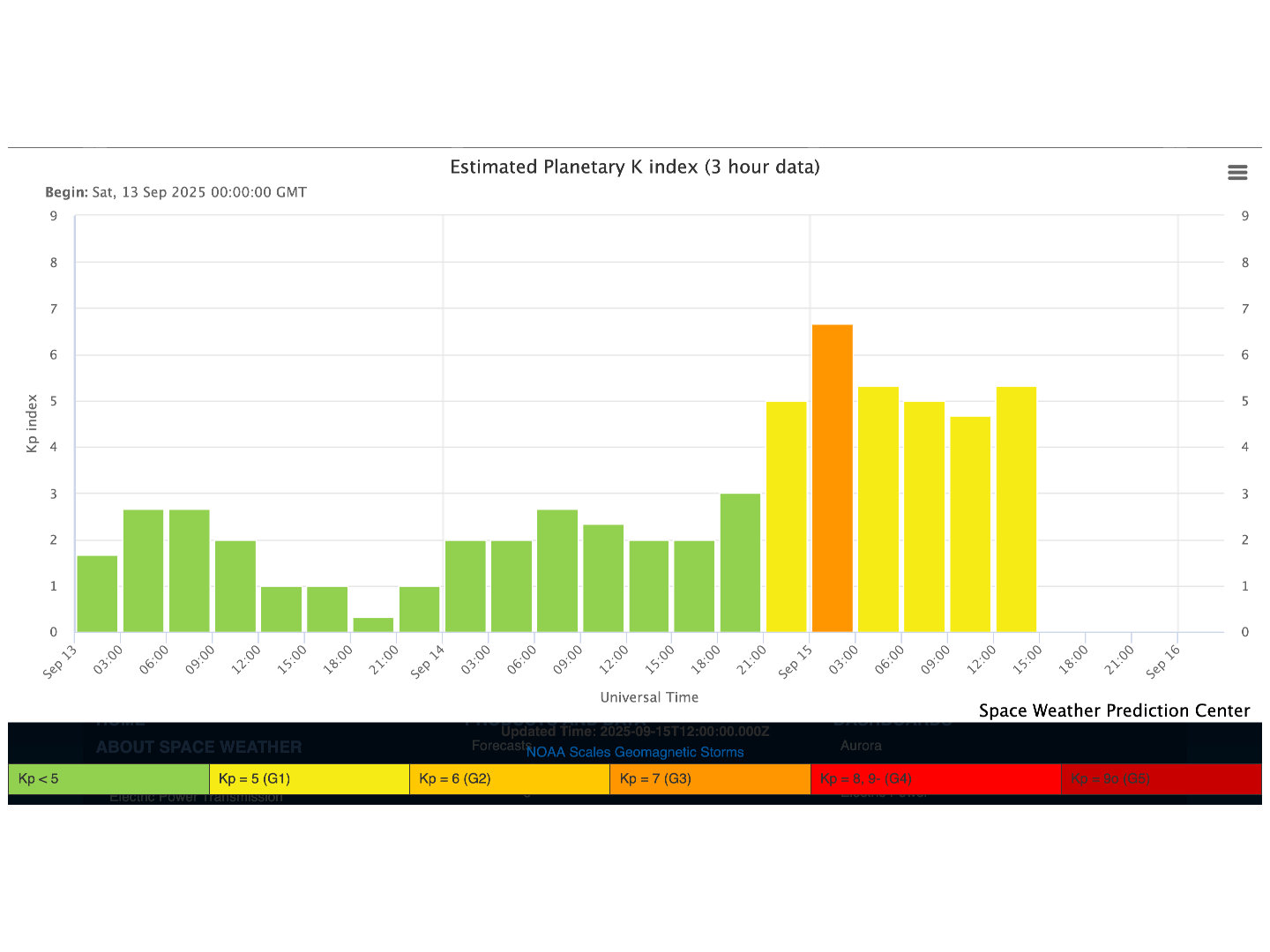Click the Sep 16 label on the time axis
Screen dimensions: 1270x952
pyautogui.click(x=1162, y=661)
